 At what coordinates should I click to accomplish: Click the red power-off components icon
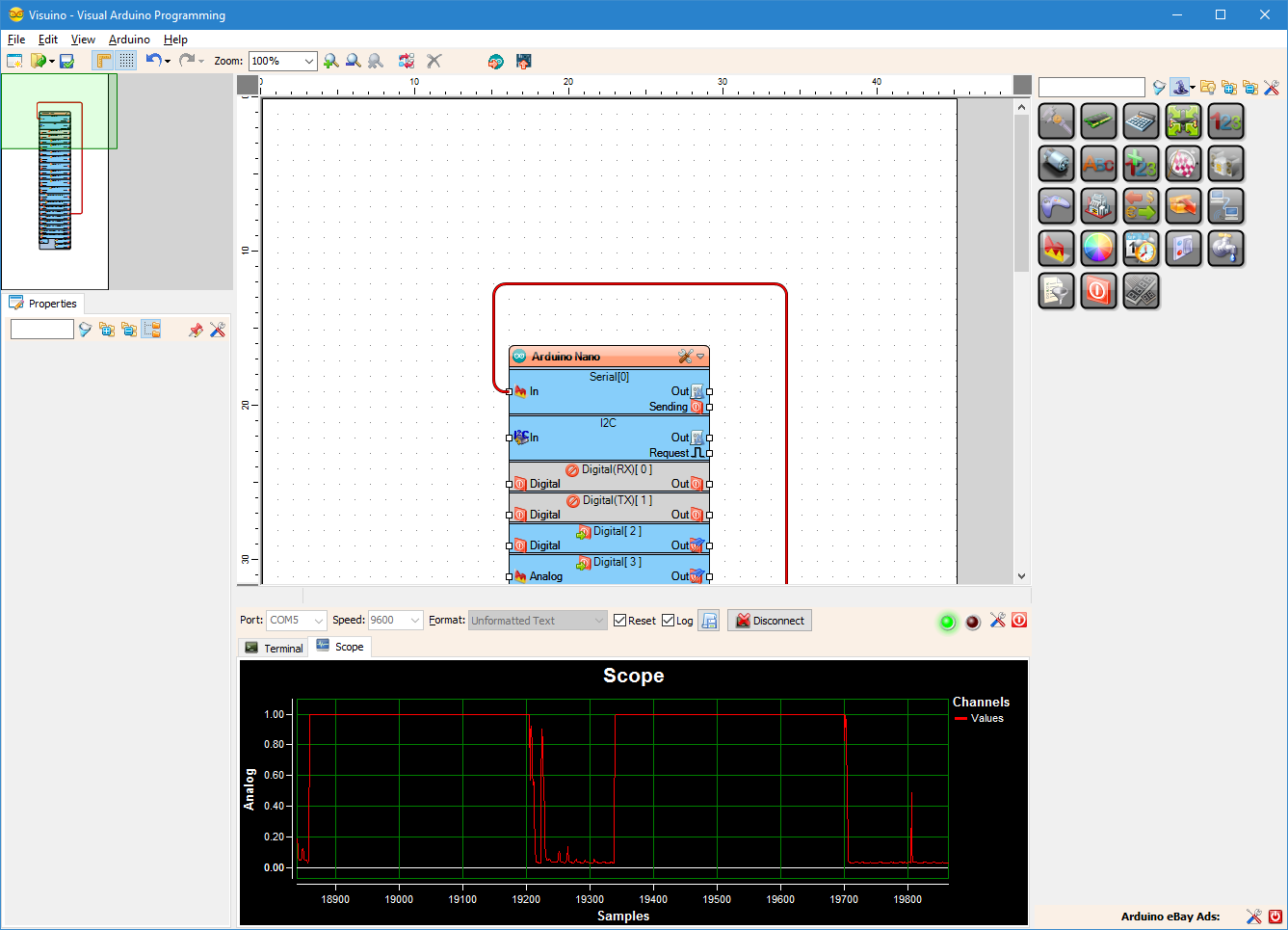point(1098,291)
